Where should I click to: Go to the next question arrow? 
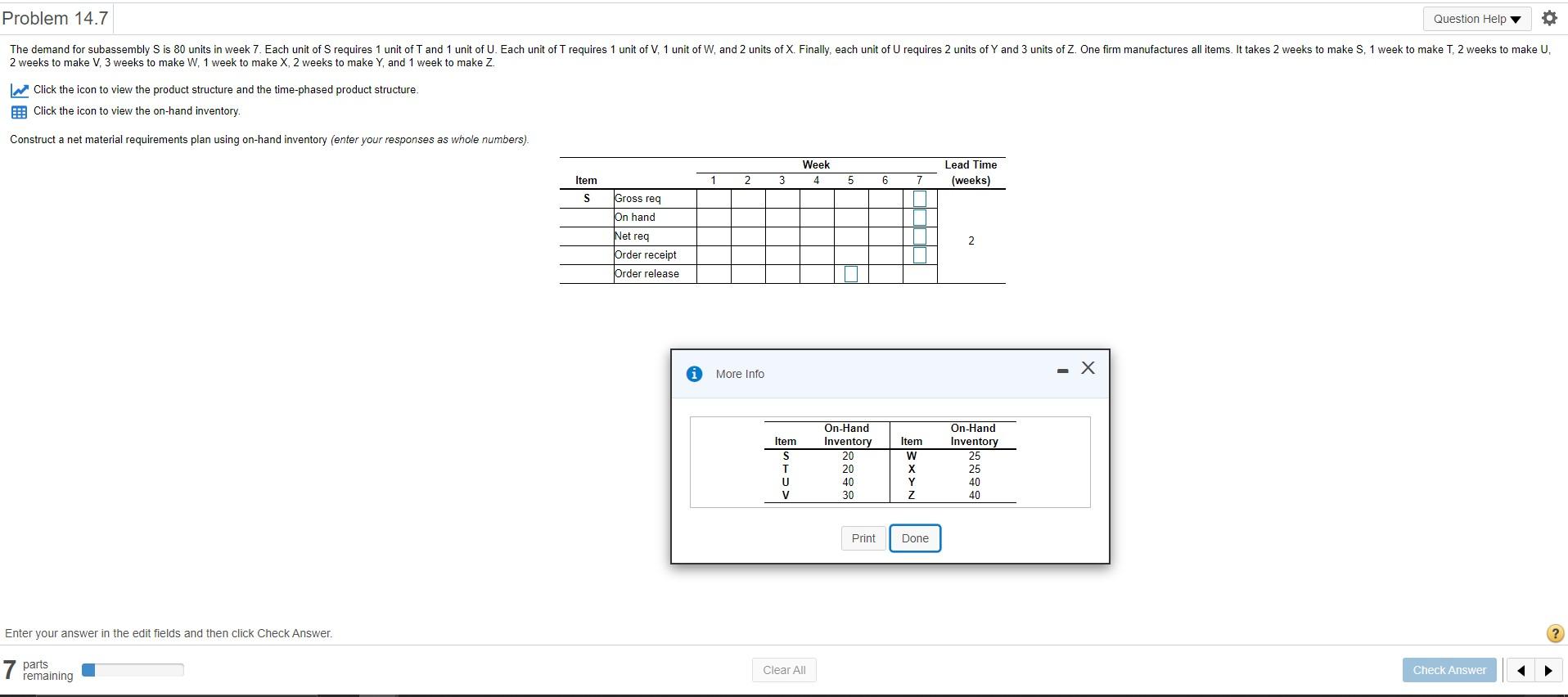pyautogui.click(x=1548, y=671)
